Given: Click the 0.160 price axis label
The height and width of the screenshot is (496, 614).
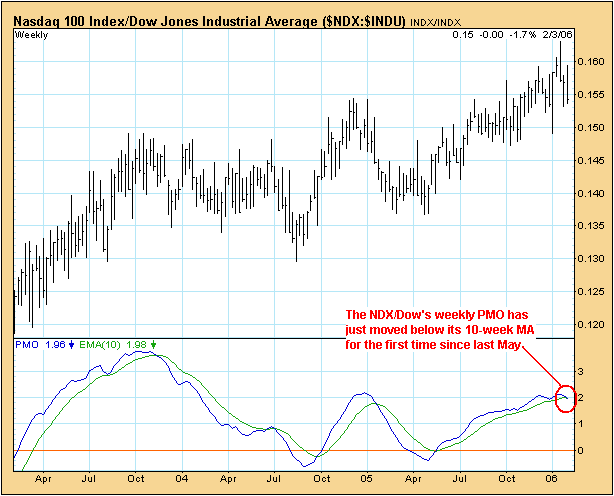Looking at the screenshot, I should [x=594, y=62].
